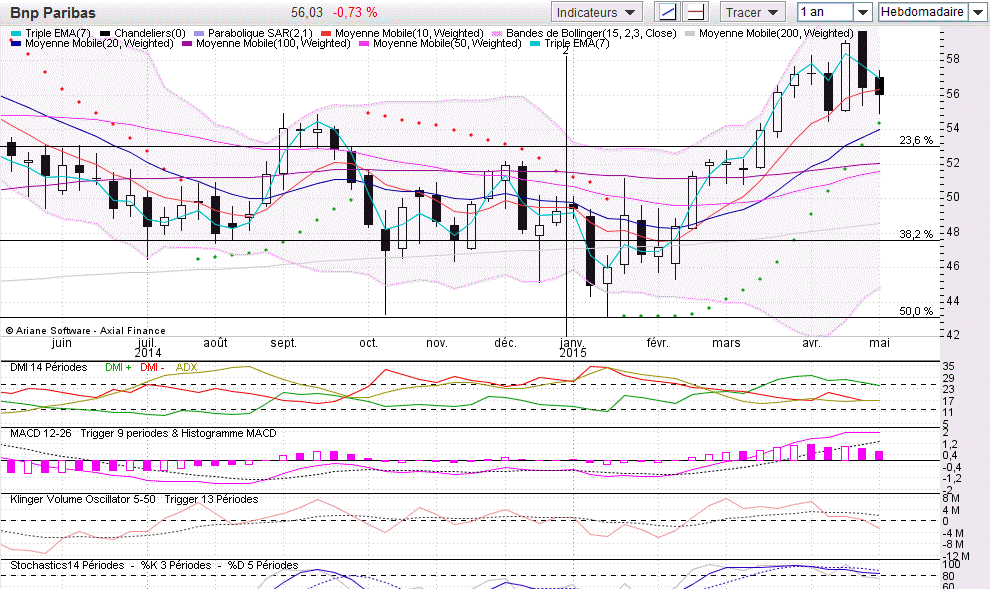Click the Moyenne Mobile(50, Weighted) legend label
This screenshot has height=589, width=990.
(447, 43)
